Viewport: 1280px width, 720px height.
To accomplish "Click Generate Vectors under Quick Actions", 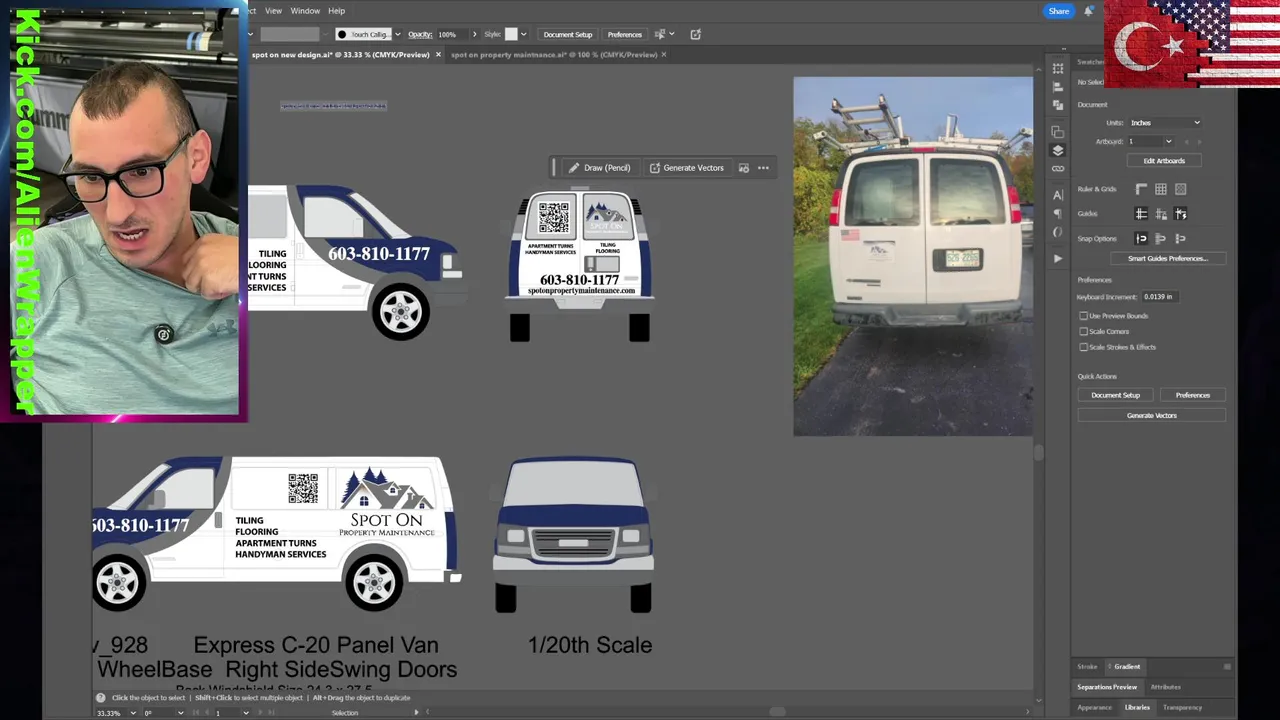I will pos(1152,415).
